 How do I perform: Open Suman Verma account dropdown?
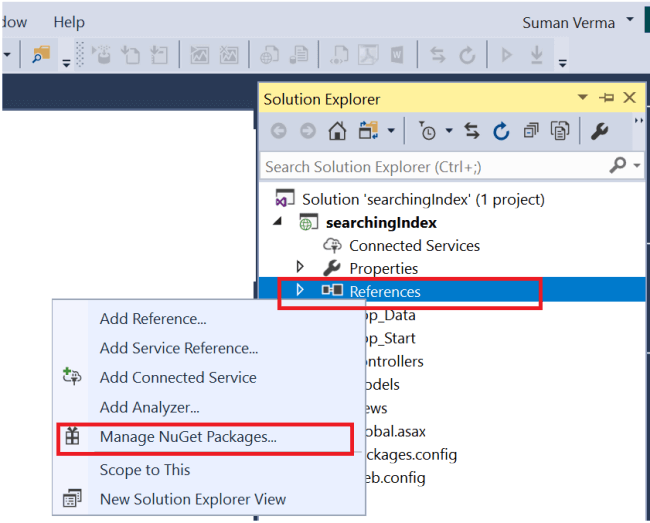[x=630, y=19]
